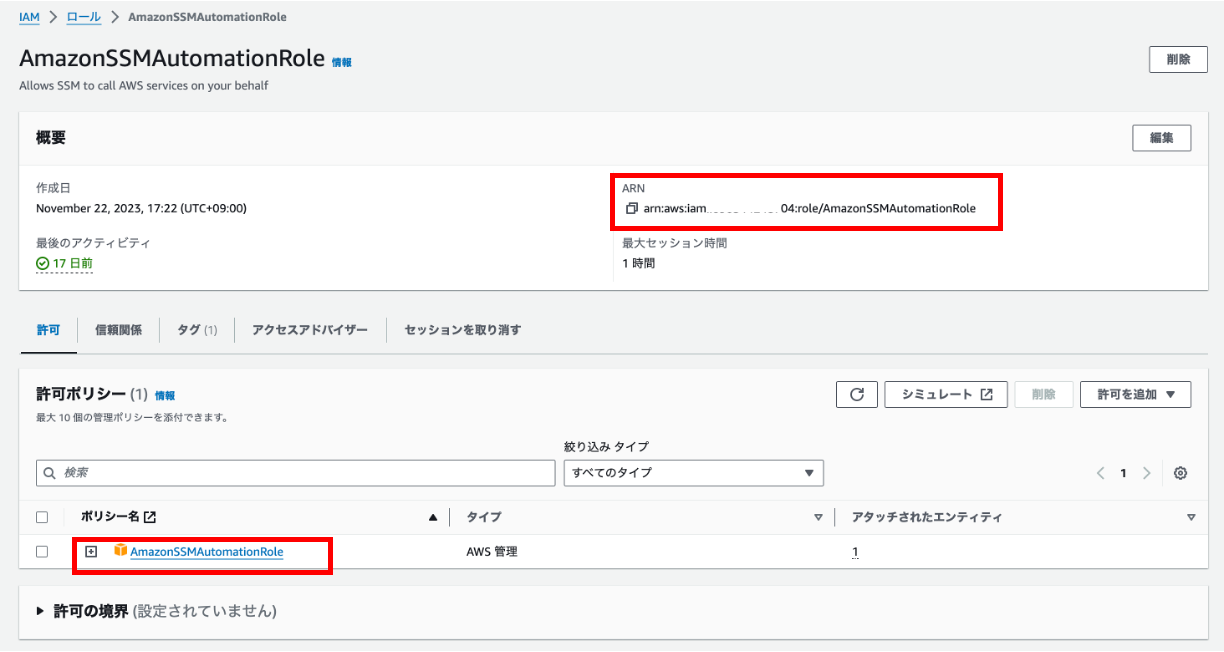Image resolution: width=1224 pixels, height=652 pixels.
Task: Switch to the 信頼関係 tab
Action: click(x=118, y=330)
